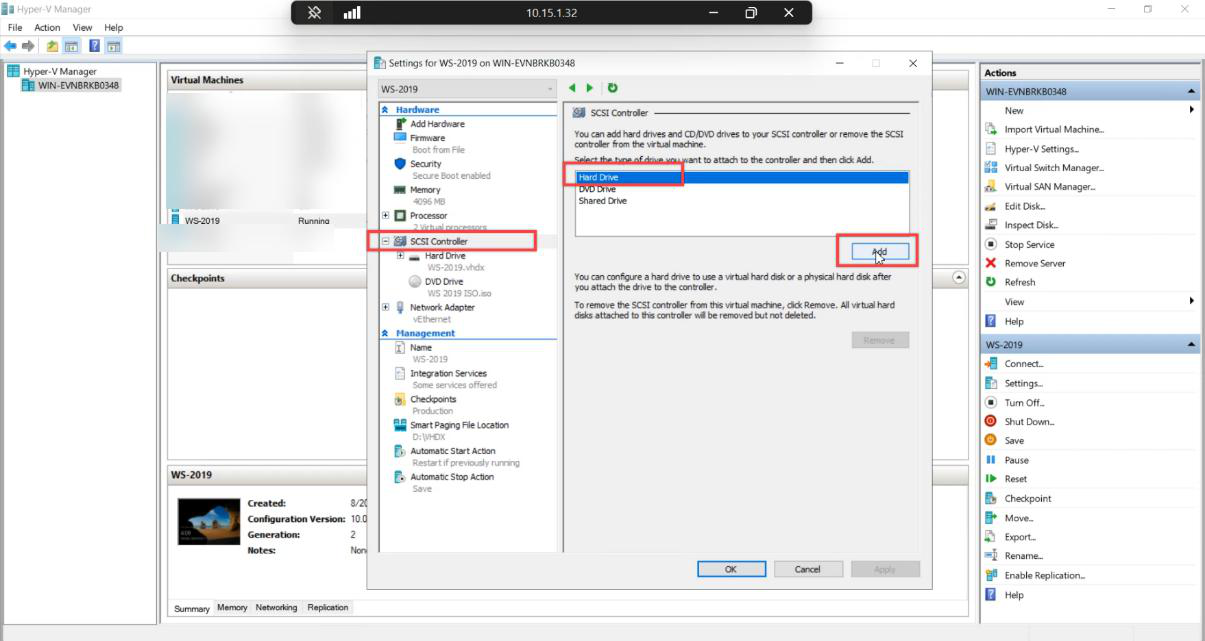
Task: Select DVD Drive in the drive type list
Action: pyautogui.click(x=741, y=189)
